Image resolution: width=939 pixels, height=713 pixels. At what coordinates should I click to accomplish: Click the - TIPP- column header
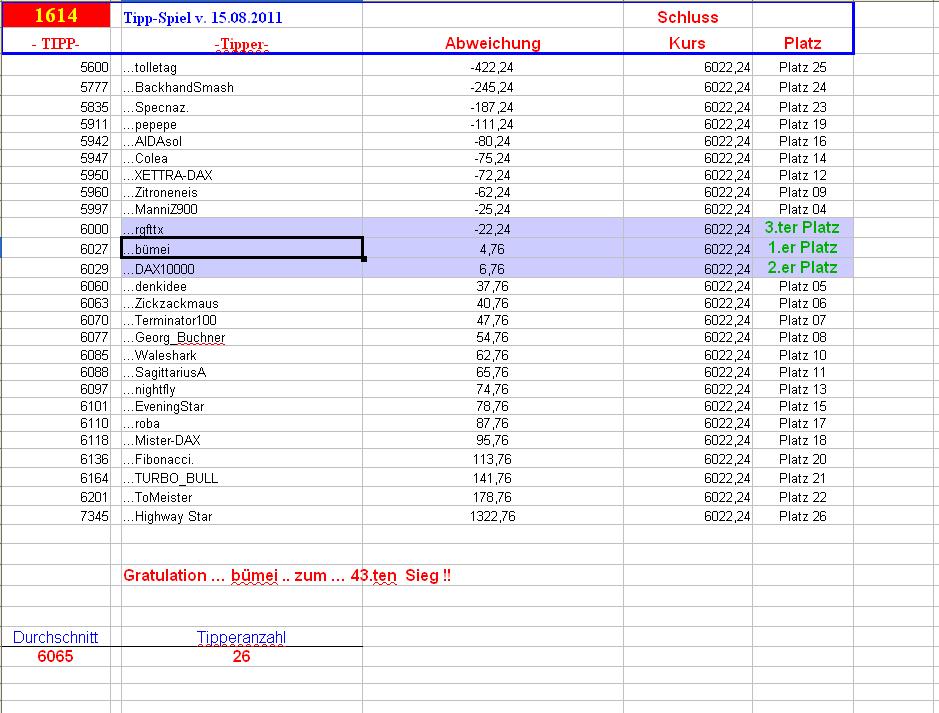pos(55,43)
